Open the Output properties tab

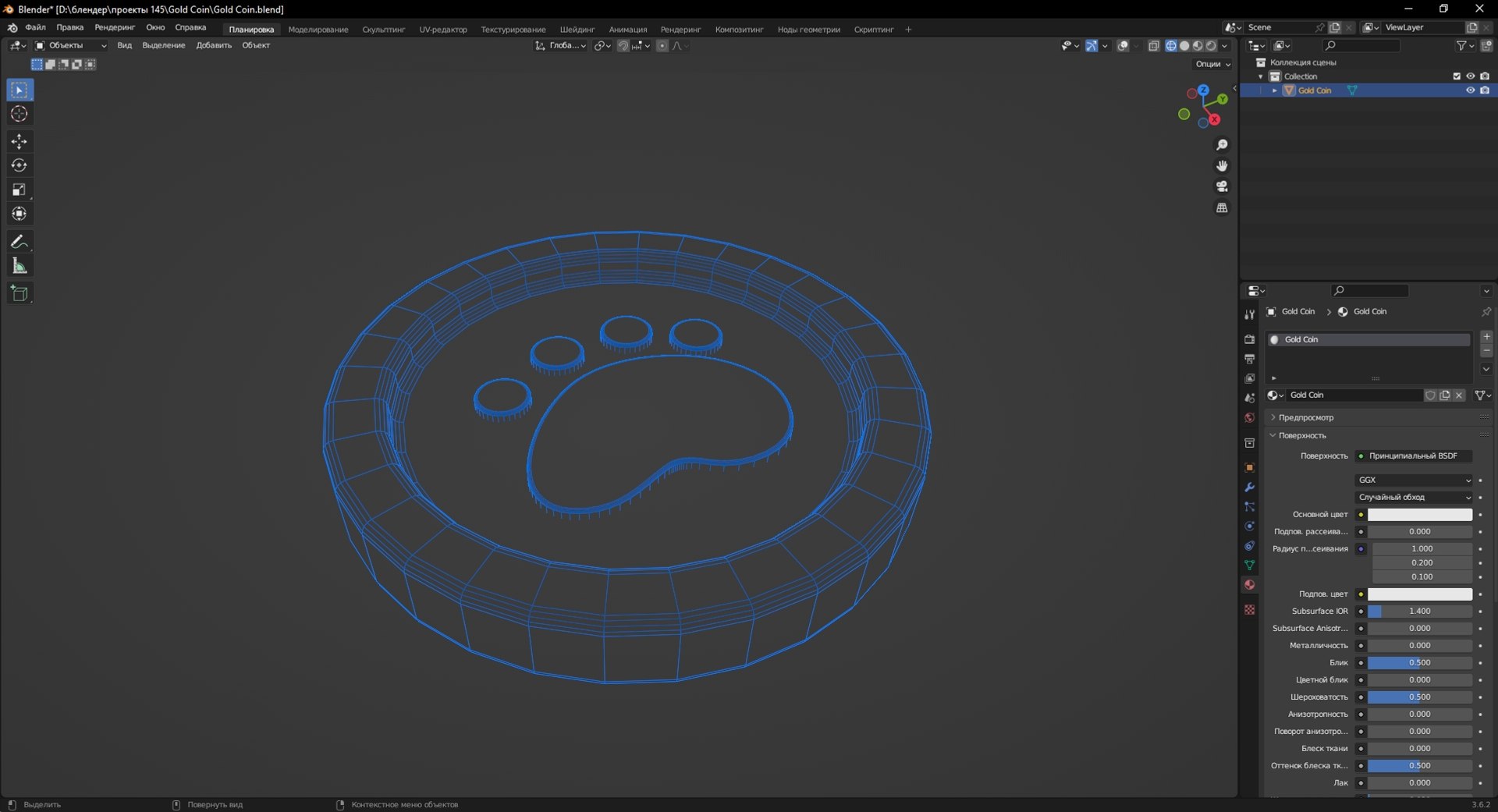(1249, 359)
